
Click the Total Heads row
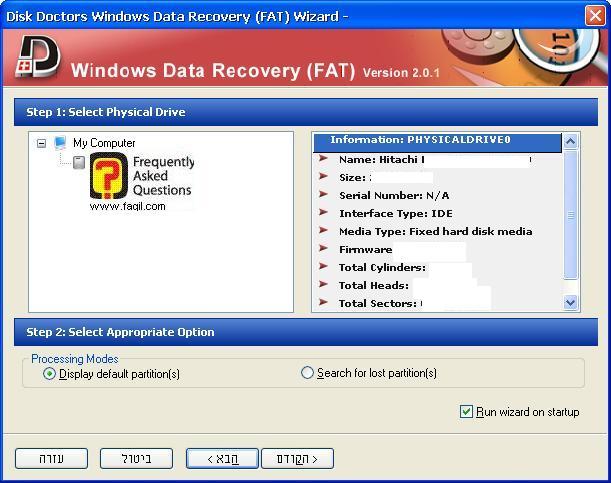(438, 285)
